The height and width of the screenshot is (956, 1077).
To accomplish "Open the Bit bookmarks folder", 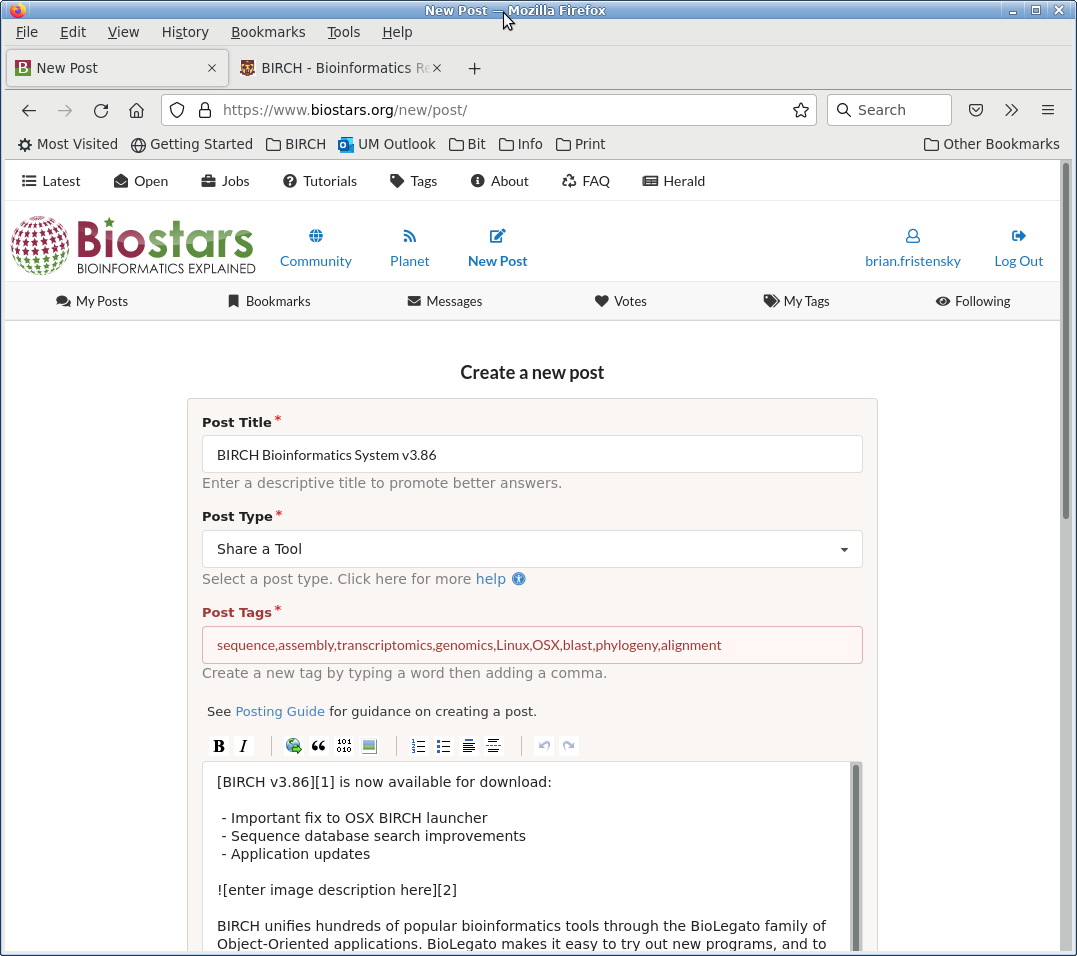I will [467, 144].
